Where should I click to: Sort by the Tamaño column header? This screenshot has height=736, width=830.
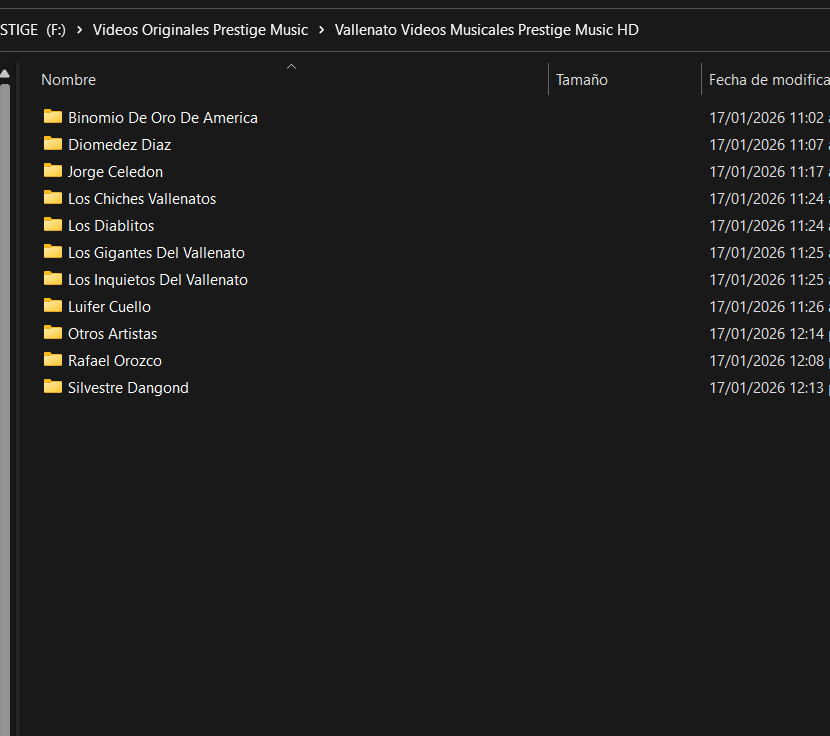pos(582,80)
